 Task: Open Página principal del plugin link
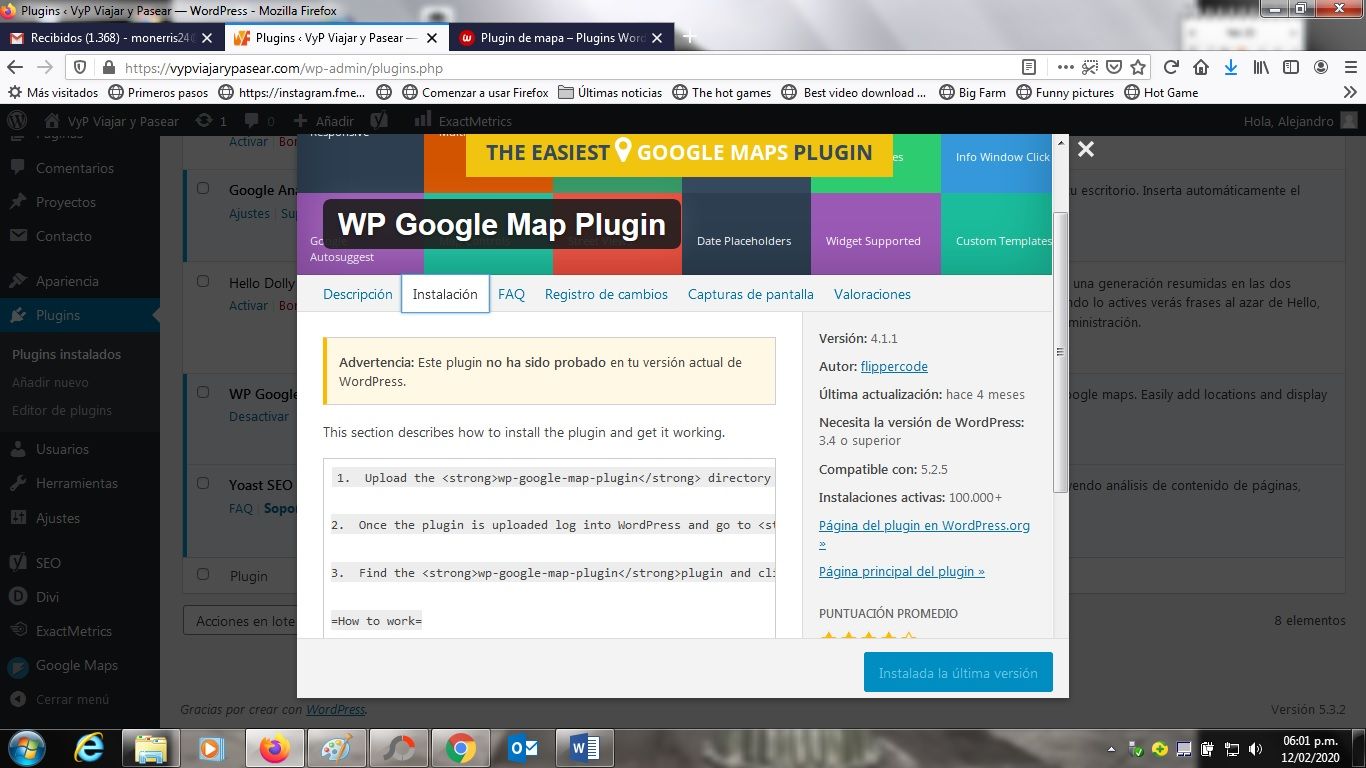(902, 571)
